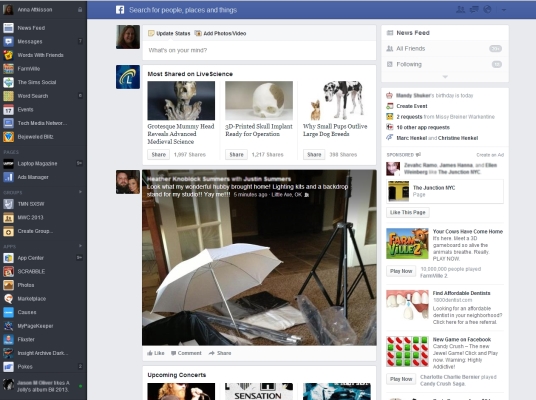Click the News Feed sidebar icon
Image resolution: width=536 pixels, height=400 pixels.
pyautogui.click(x=8, y=28)
